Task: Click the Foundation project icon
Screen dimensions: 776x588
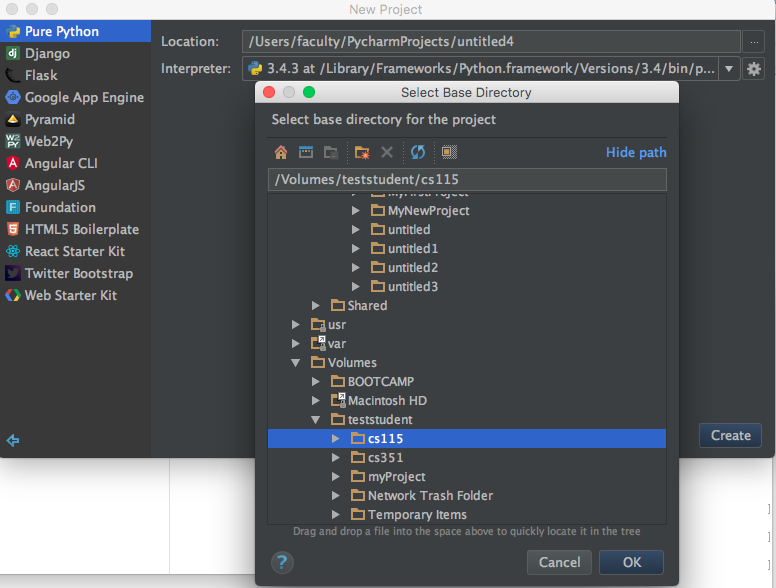Action: pyautogui.click(x=12, y=207)
